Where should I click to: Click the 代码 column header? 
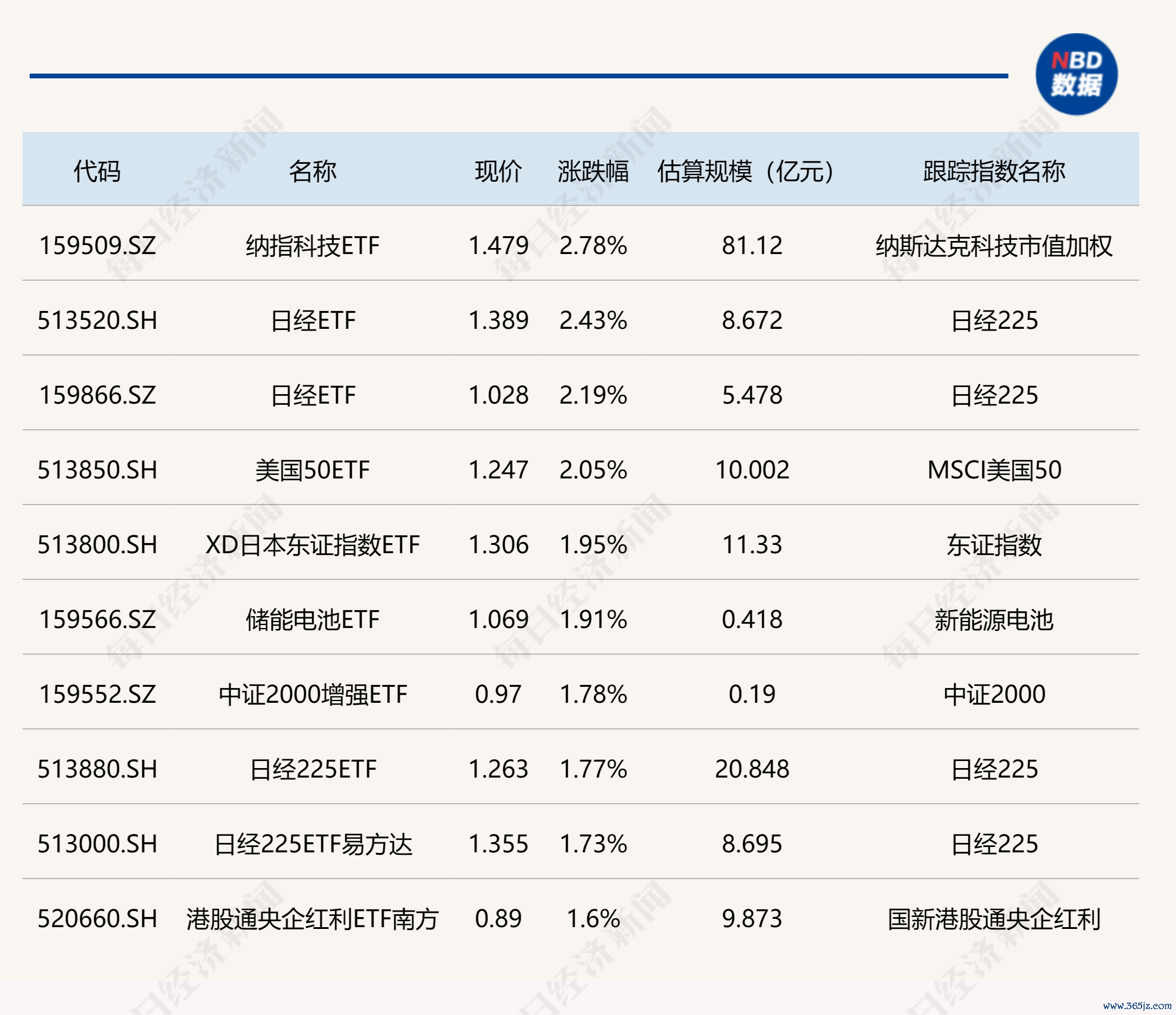point(97,172)
